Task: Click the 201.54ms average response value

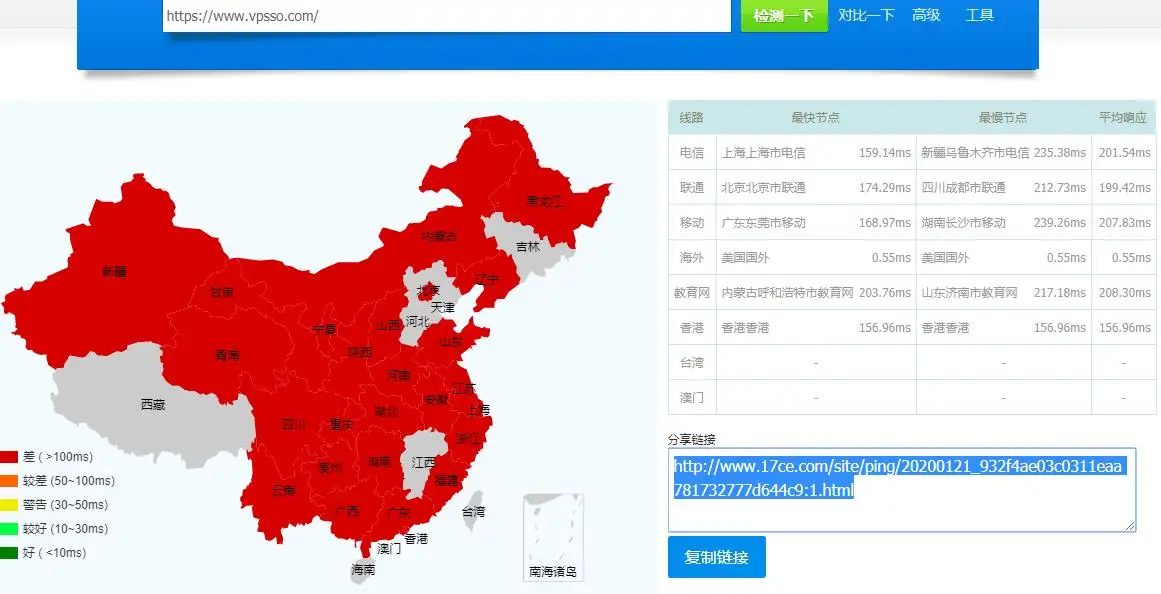Action: tap(1125, 153)
